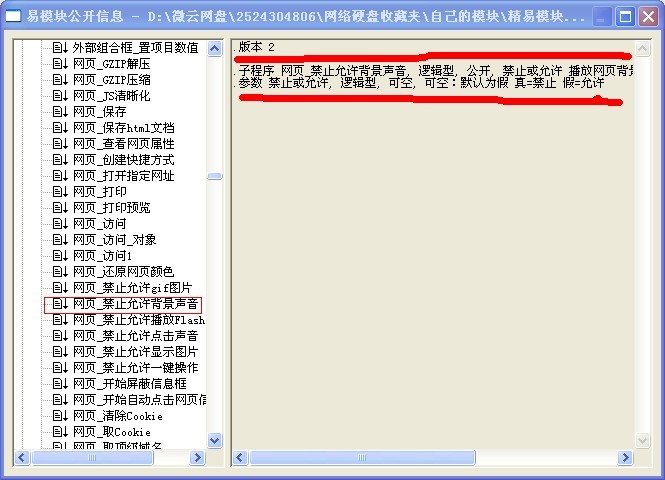
Task: Click tree list scroll-right arrow
Action: coord(198,458)
